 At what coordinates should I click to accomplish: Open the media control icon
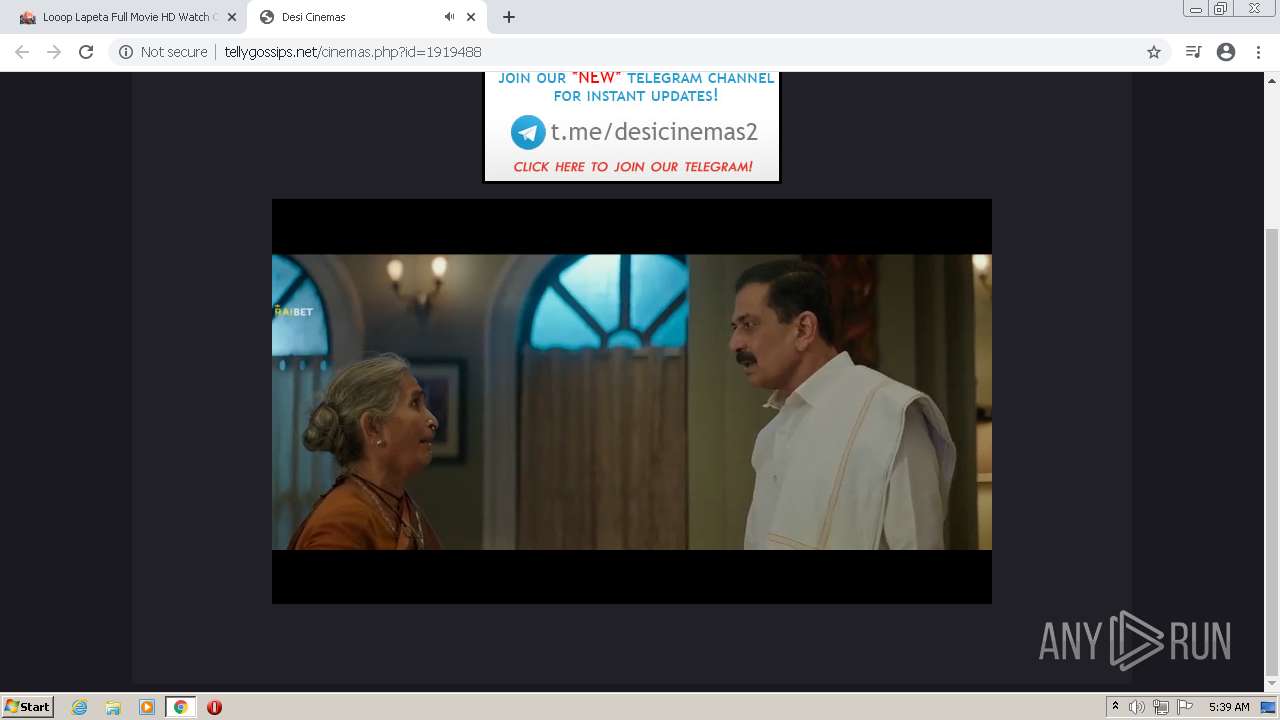pos(1193,52)
